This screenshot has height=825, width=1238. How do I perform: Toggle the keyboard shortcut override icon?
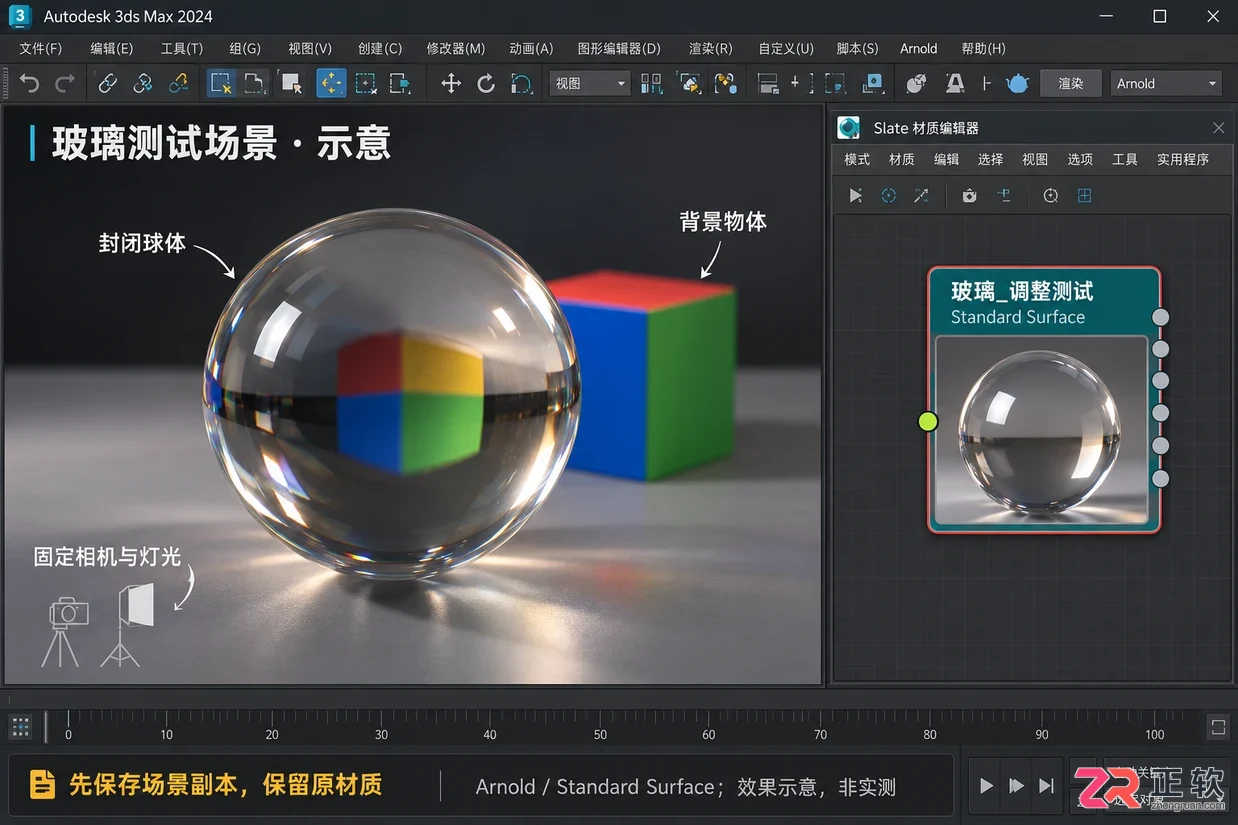725,84
